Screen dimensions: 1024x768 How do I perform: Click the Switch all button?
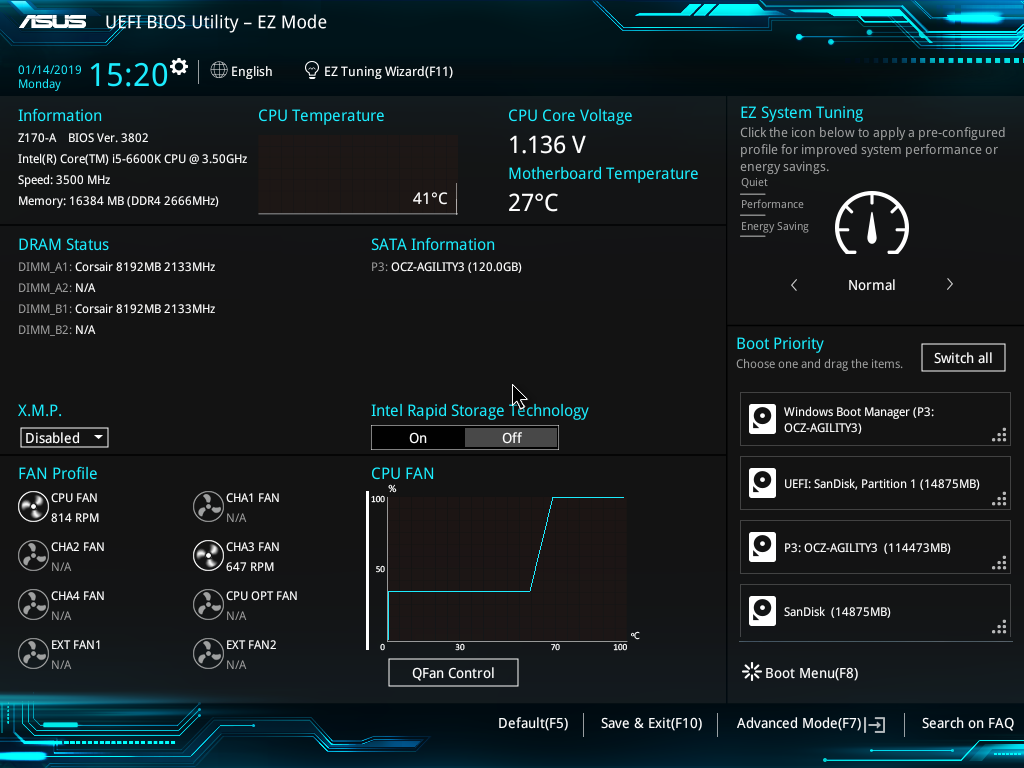click(x=962, y=358)
